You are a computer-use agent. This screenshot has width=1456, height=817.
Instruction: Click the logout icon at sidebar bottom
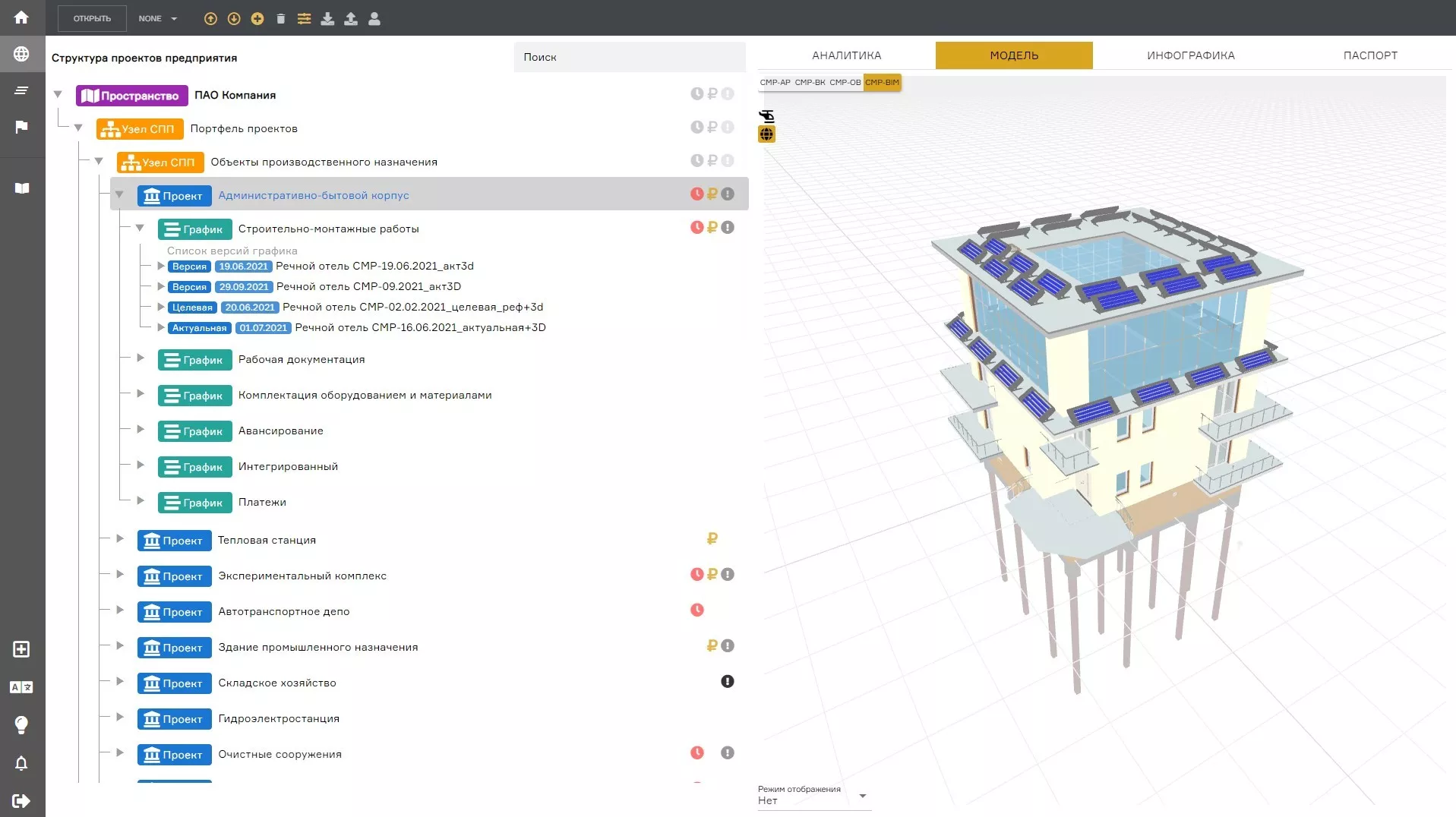coord(21,800)
